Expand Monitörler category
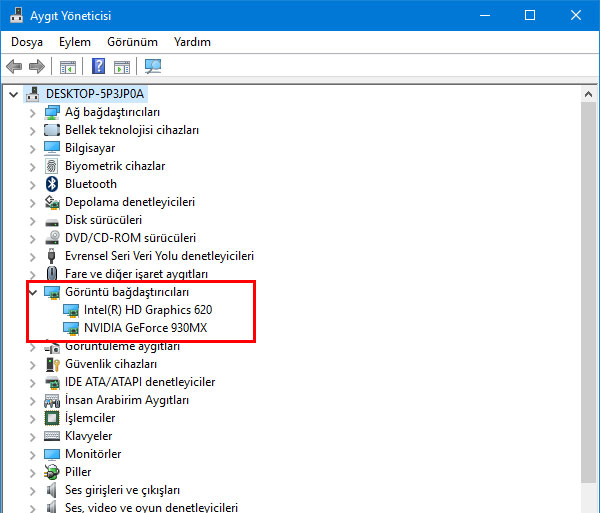 click(33, 454)
